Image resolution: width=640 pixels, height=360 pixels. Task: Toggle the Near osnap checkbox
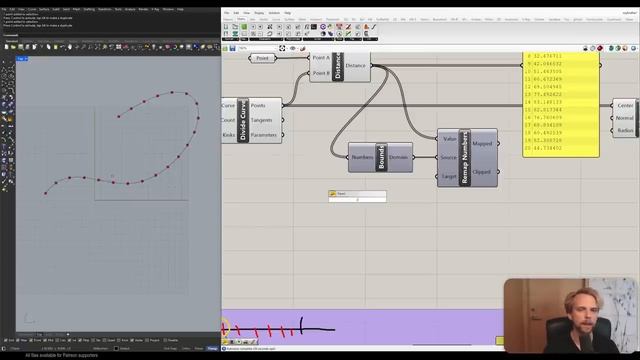pos(18,340)
